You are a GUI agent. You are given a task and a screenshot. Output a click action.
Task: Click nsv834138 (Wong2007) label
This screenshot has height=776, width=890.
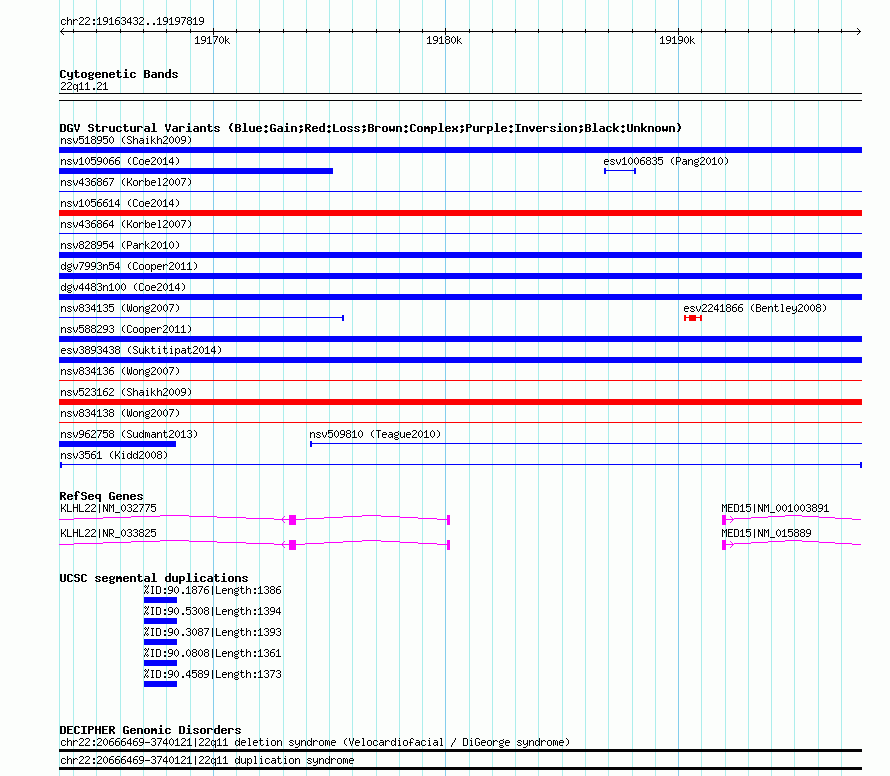click(x=120, y=413)
